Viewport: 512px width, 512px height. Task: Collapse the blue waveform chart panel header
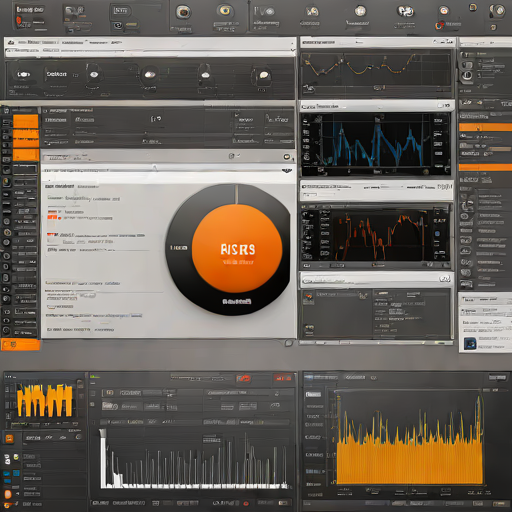pyautogui.click(x=377, y=106)
